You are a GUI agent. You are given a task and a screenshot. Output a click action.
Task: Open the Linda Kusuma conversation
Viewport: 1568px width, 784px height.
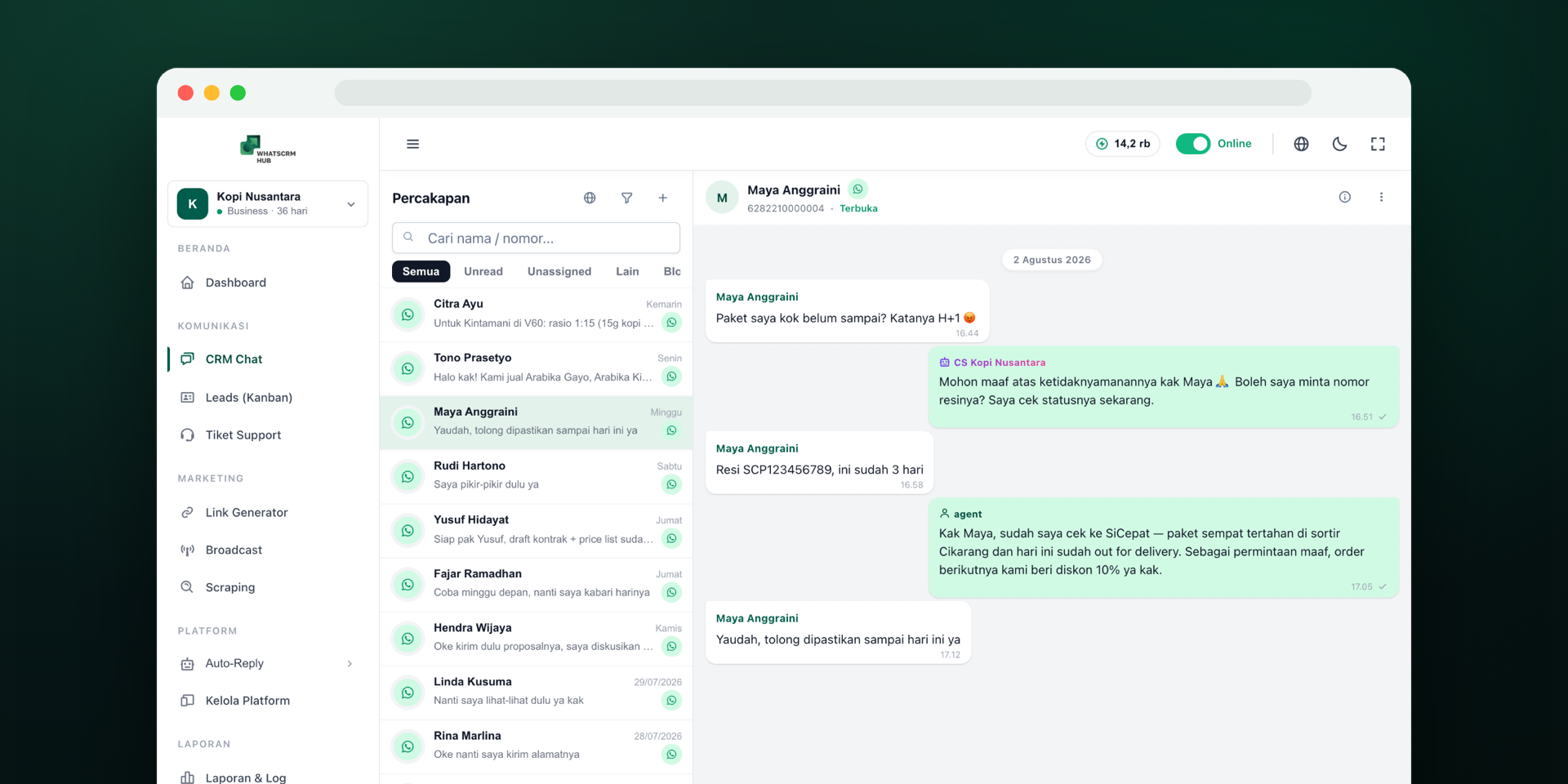[x=536, y=692]
